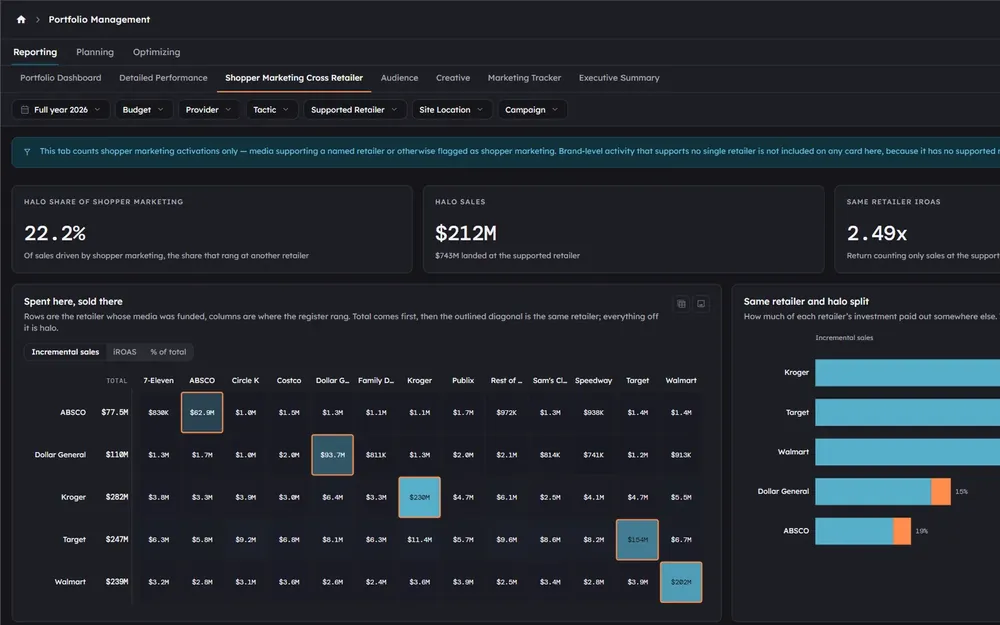Open Detailed Performance sub-tab

coord(163,78)
